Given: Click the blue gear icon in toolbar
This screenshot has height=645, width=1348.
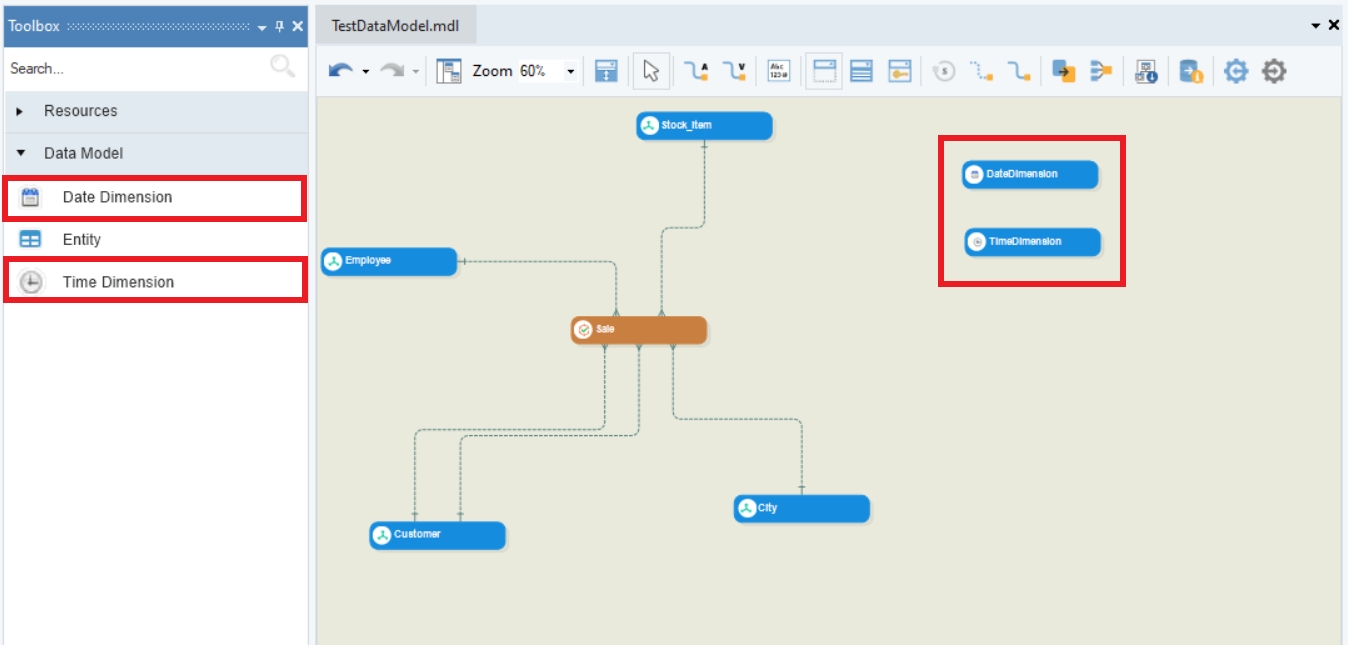Looking at the screenshot, I should point(1236,71).
